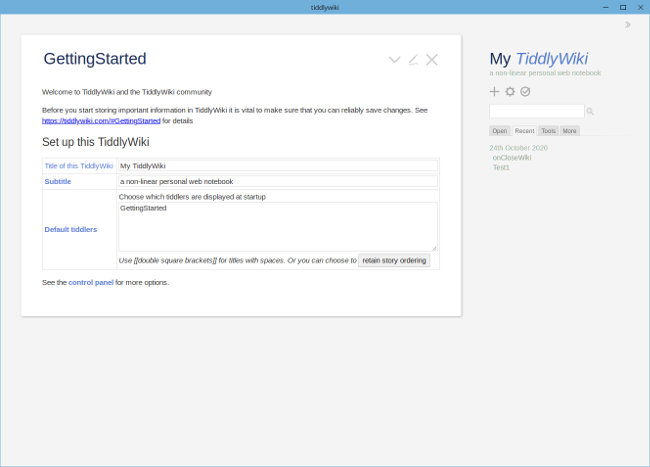Focus the My TiddlyWiki title input
650x467 pixels.
278,166
